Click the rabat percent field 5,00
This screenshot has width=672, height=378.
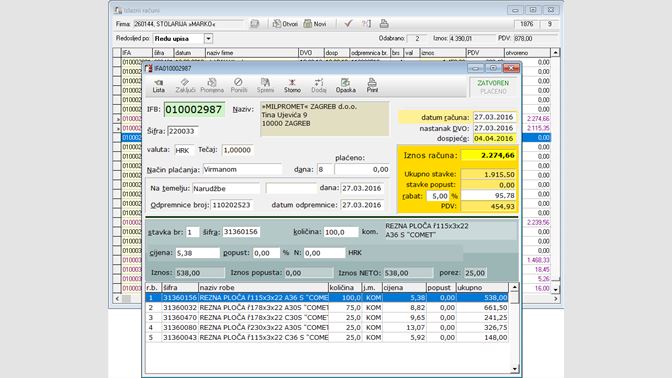click(x=438, y=196)
